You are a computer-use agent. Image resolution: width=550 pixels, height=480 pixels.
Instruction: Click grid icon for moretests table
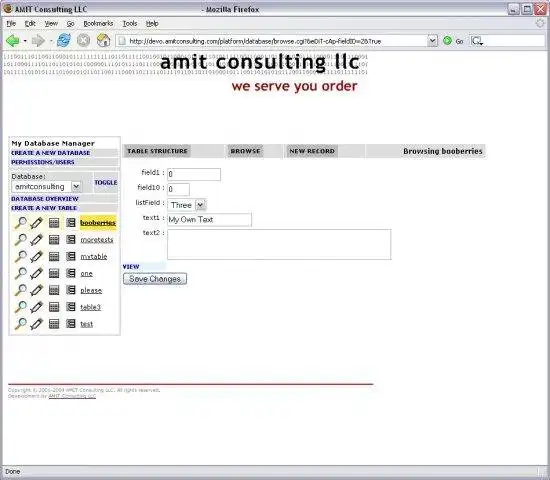point(54,240)
